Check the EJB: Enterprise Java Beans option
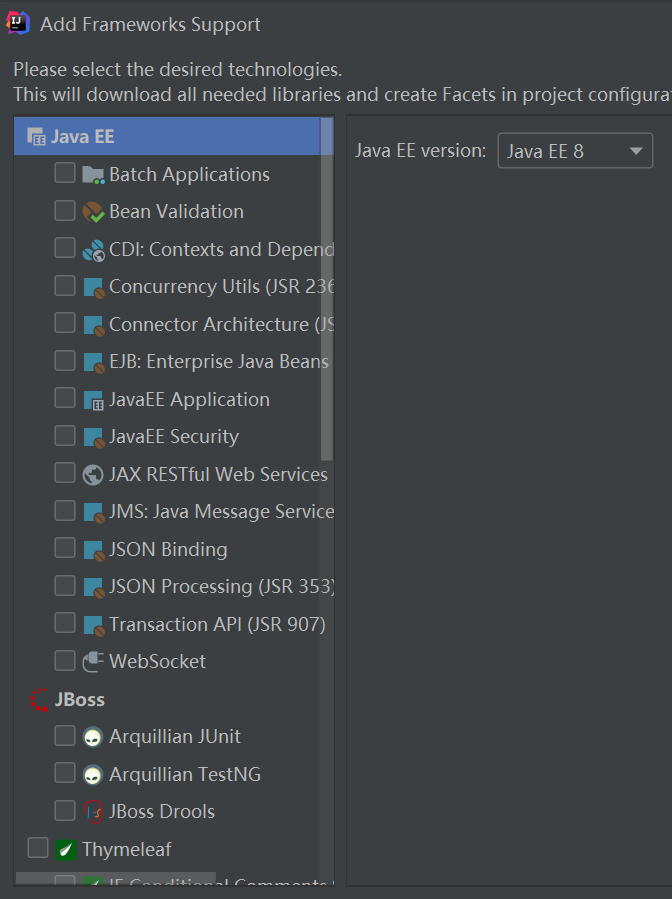This screenshot has width=672, height=899. coord(65,361)
